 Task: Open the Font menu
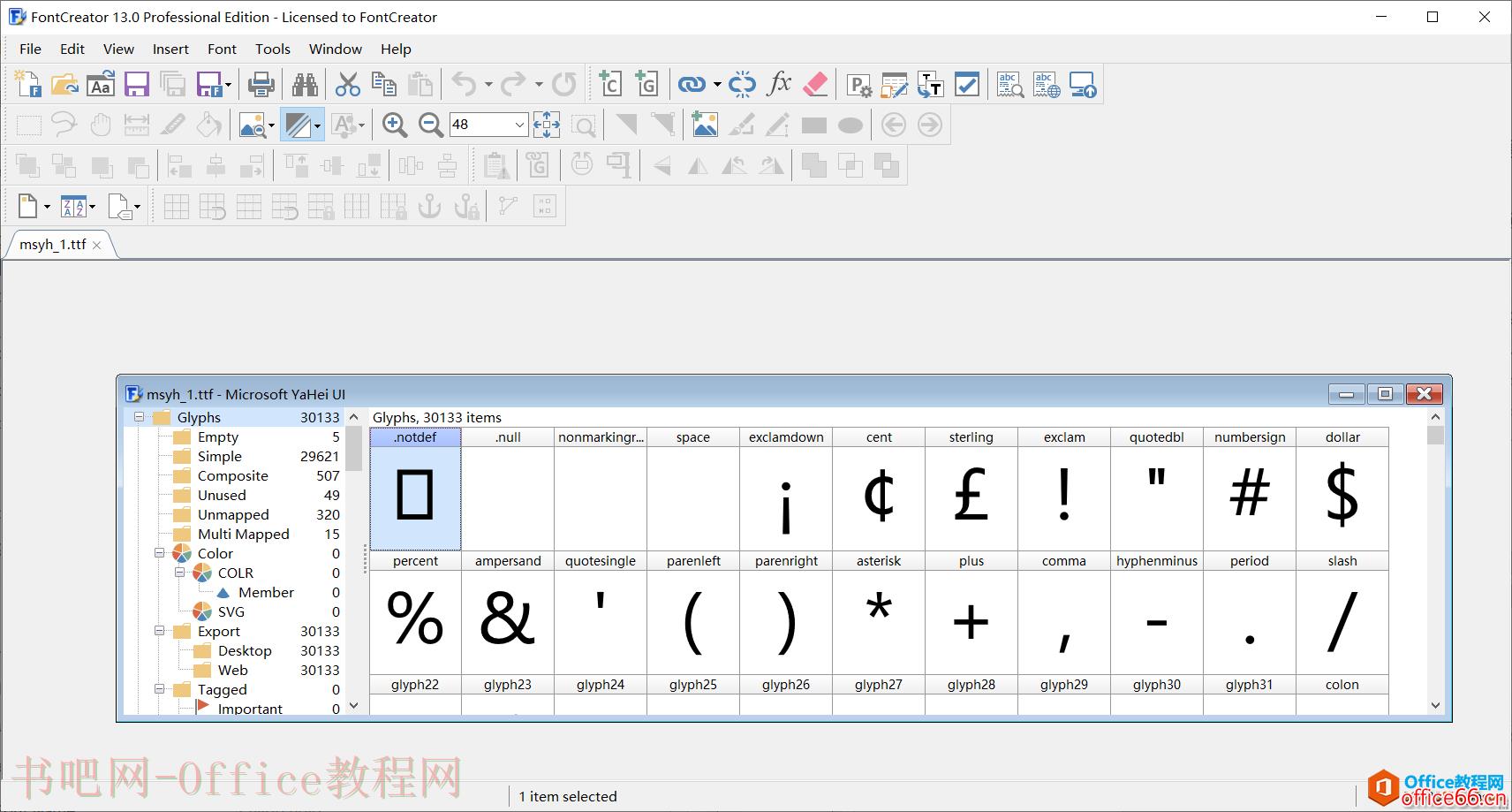click(x=222, y=49)
